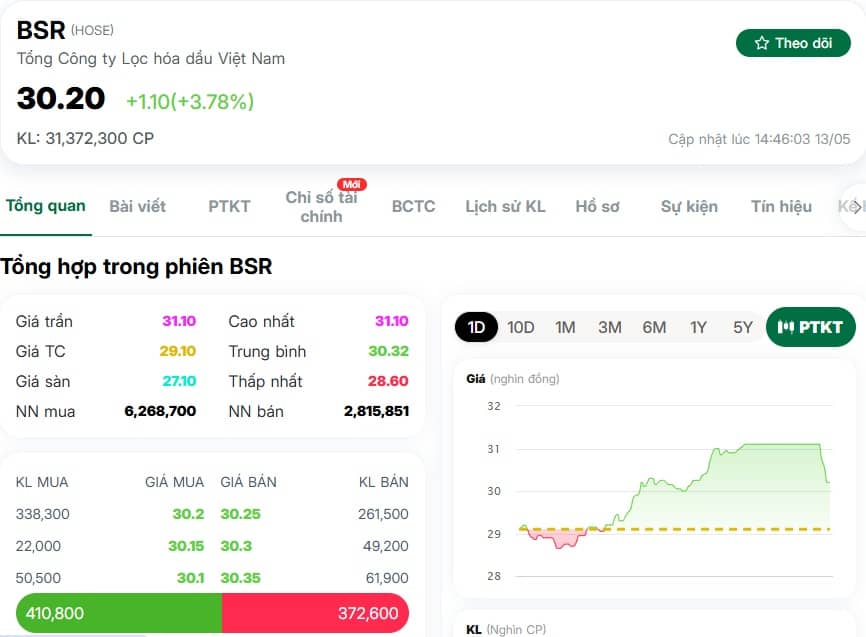Click the right arrow to show more tabs
Image resolution: width=866 pixels, height=637 pixels.
click(x=855, y=207)
